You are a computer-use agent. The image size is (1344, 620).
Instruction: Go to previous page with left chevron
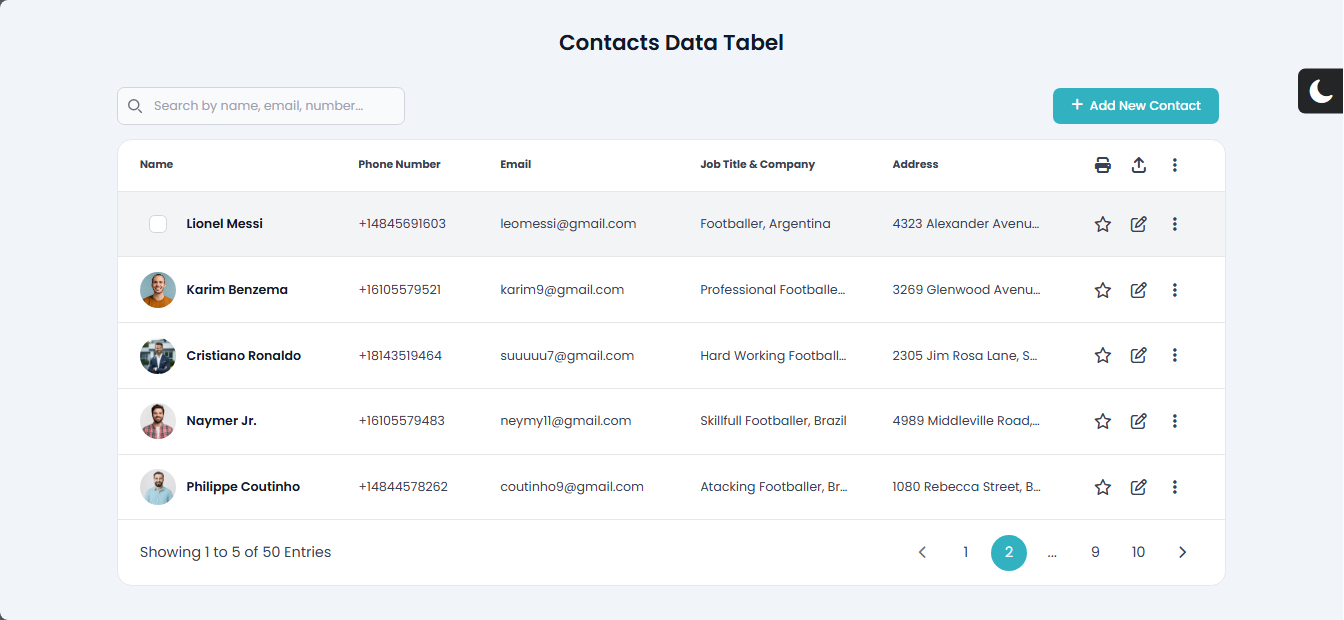click(x=922, y=552)
